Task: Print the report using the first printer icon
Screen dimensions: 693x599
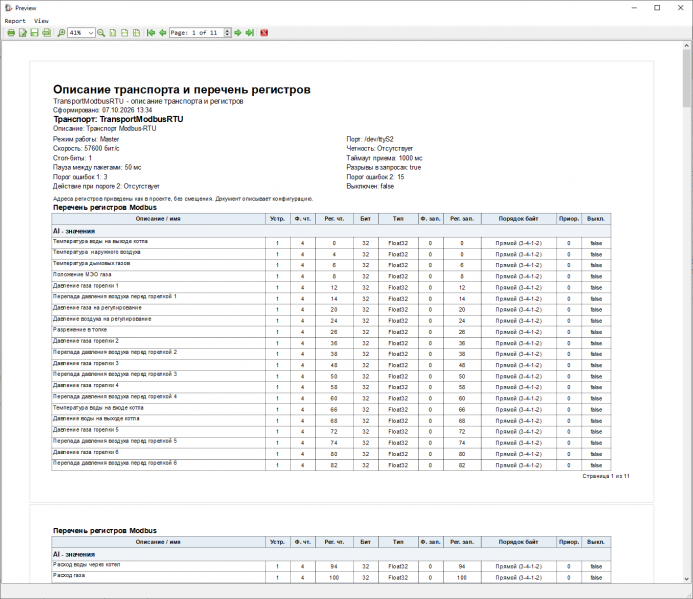Action: tap(11, 33)
